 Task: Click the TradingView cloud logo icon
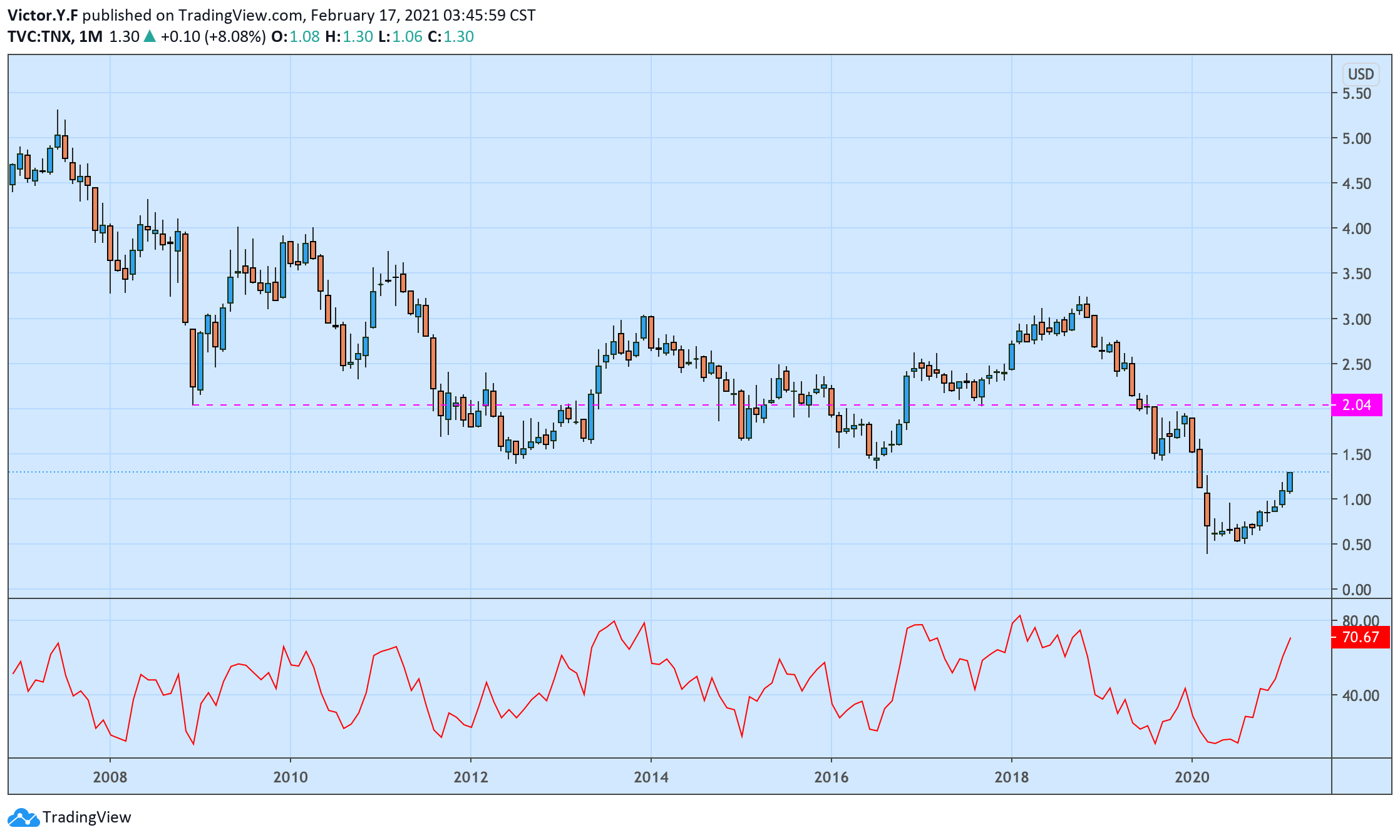[23, 817]
